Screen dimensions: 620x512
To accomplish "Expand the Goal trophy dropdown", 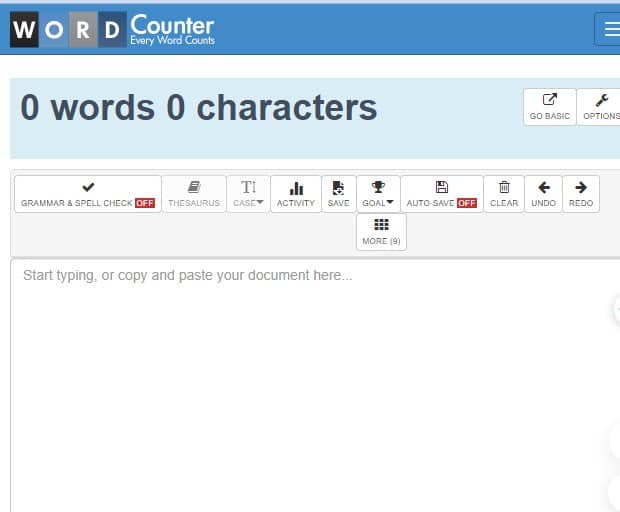I will pos(378,194).
